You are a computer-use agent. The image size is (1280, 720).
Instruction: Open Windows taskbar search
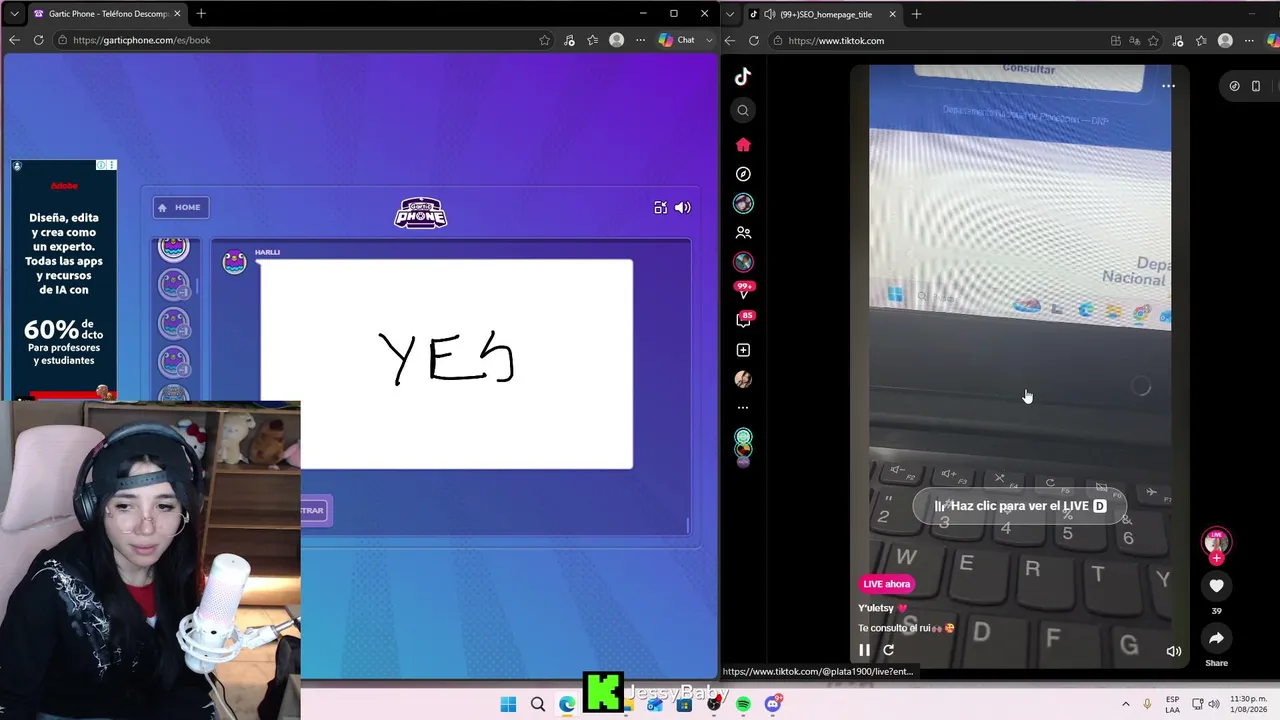pos(538,705)
